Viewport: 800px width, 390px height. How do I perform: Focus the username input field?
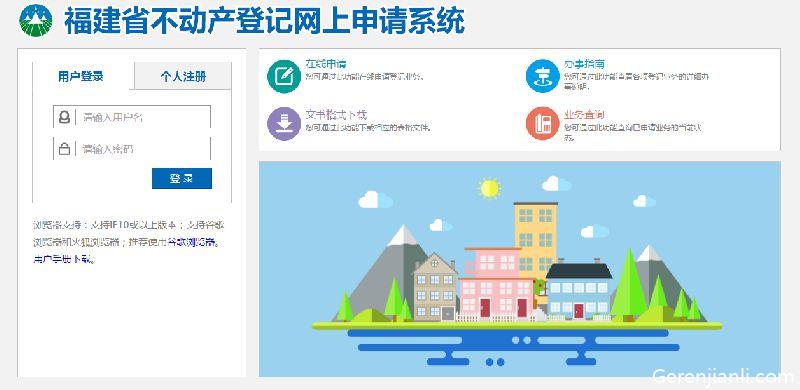pos(132,117)
